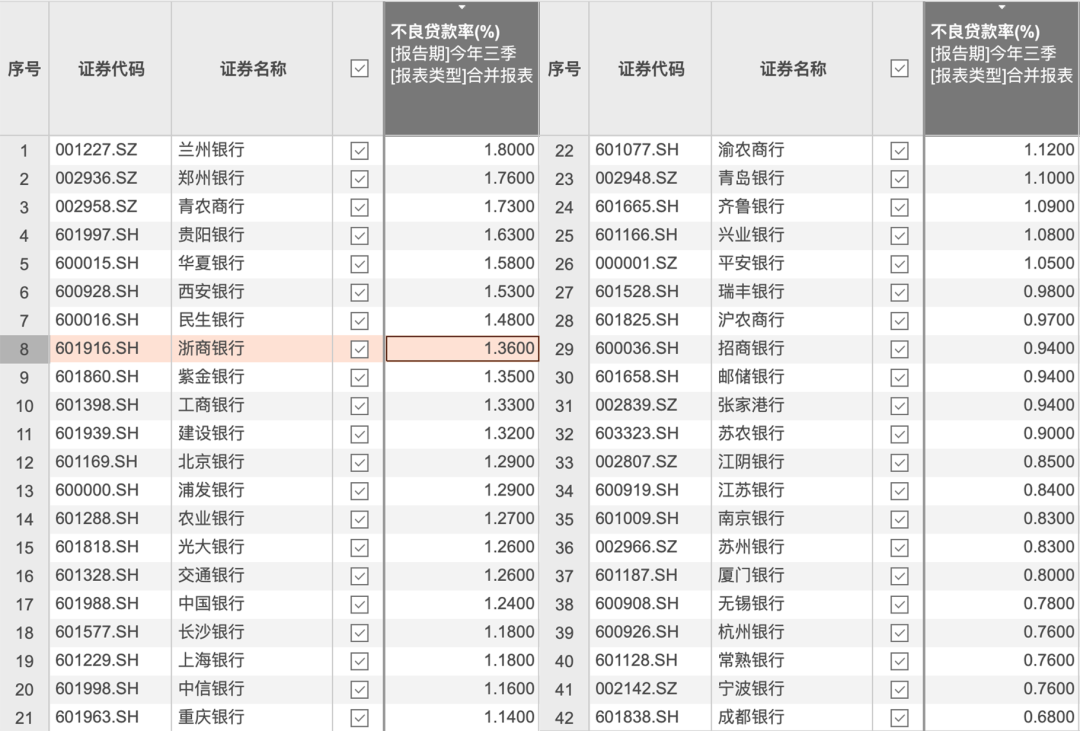Open the sort dropdown on right 不良贷款率 column

click(1002, 8)
